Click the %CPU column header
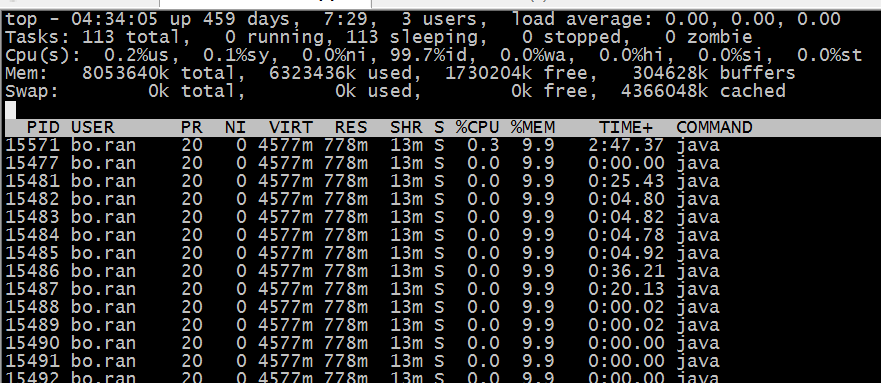Image resolution: width=881 pixels, height=383 pixels. pyautogui.click(x=478, y=127)
